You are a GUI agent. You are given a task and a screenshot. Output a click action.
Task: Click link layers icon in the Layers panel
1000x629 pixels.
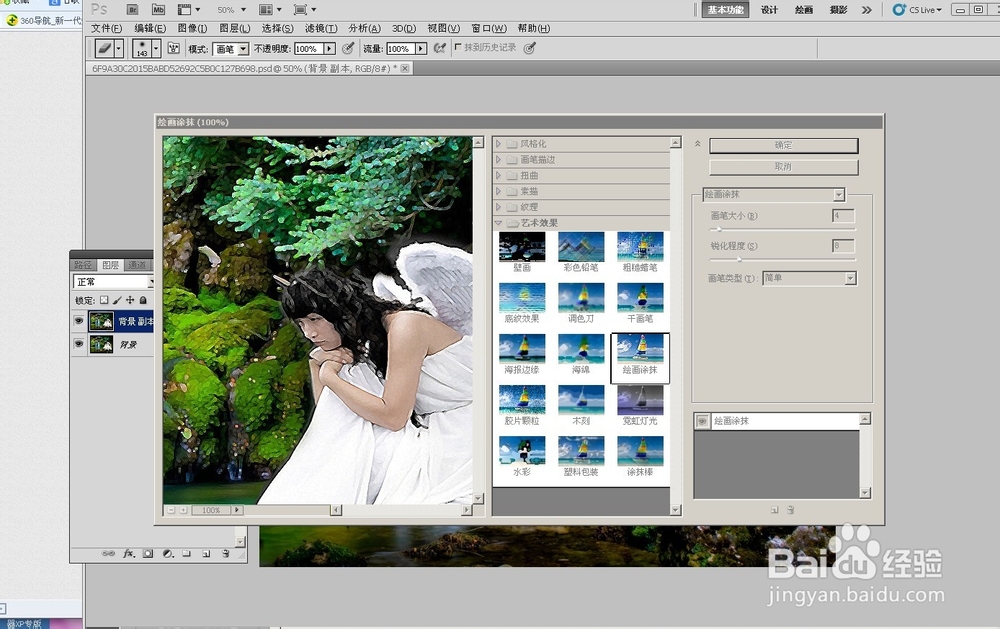click(108, 554)
